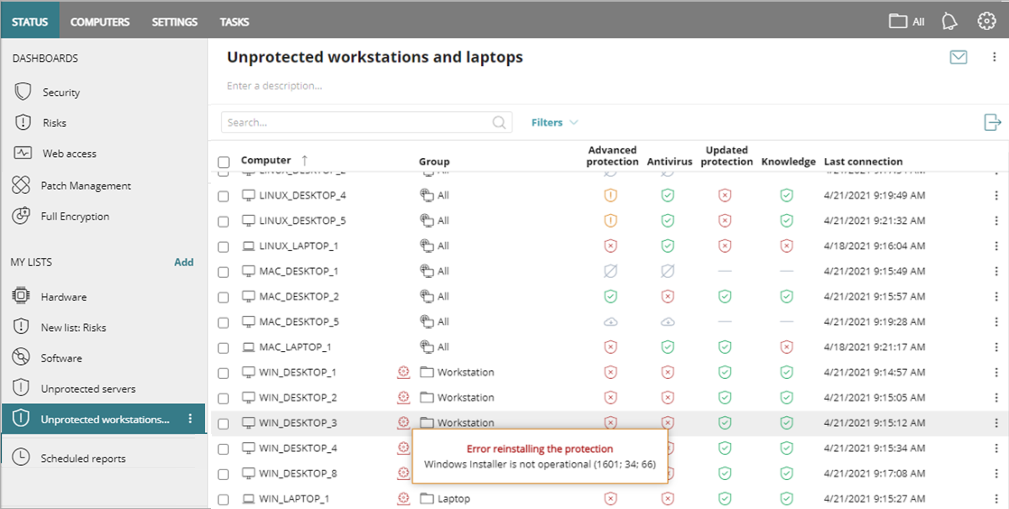The image size is (1009, 509).
Task: Expand the Filters dropdown
Action: (555, 122)
